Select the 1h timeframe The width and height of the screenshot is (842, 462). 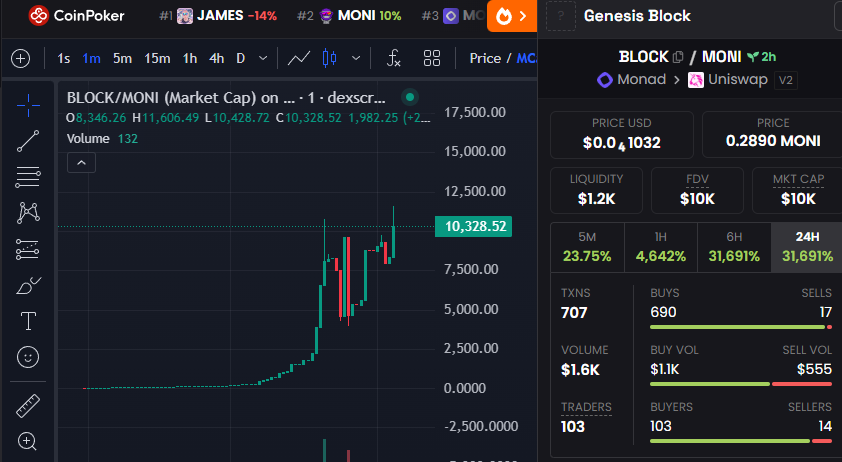(190, 59)
